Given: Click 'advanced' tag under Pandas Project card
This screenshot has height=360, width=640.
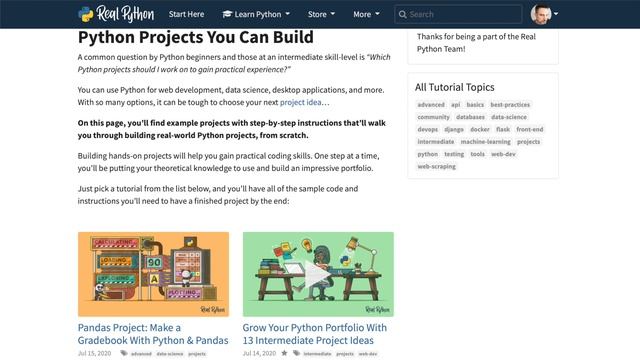Looking at the screenshot, I should [141, 354].
